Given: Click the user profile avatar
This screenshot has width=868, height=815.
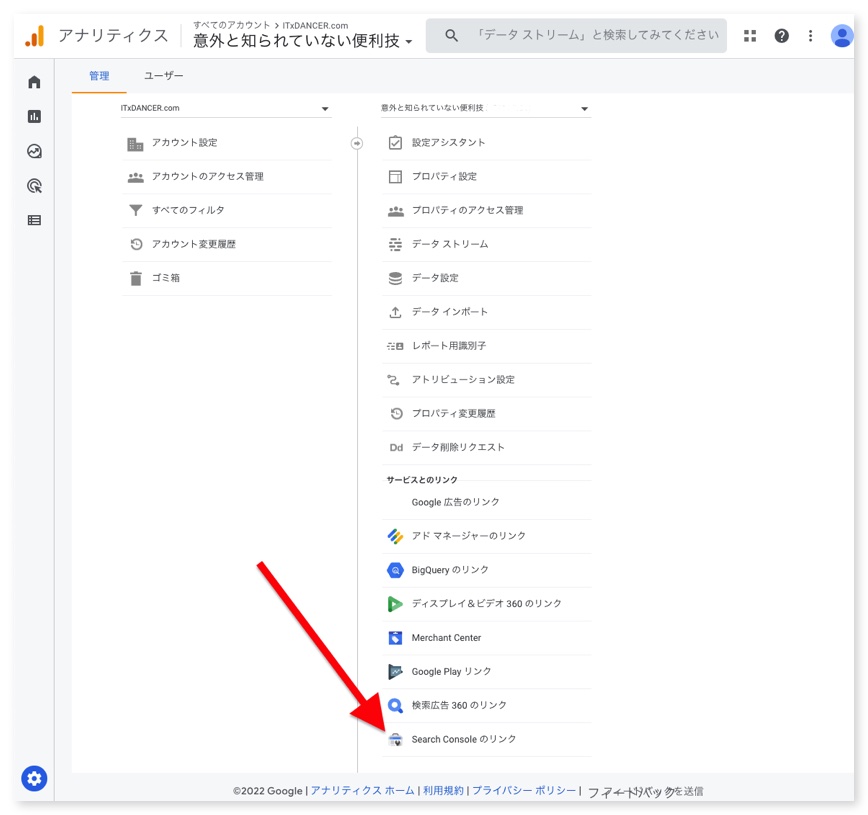Looking at the screenshot, I should pos(842,36).
